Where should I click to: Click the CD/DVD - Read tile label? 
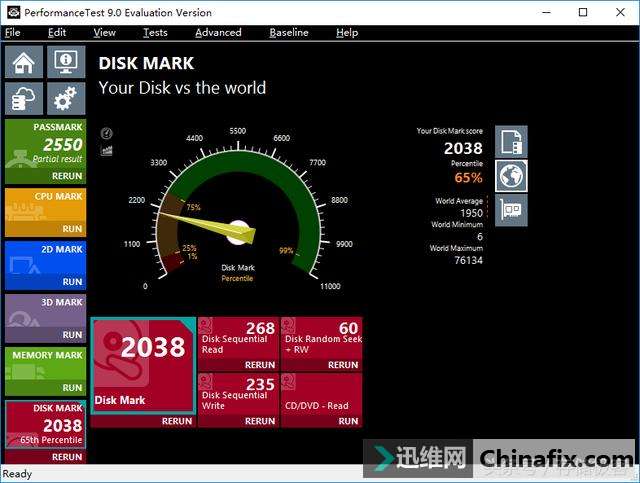click(x=317, y=406)
